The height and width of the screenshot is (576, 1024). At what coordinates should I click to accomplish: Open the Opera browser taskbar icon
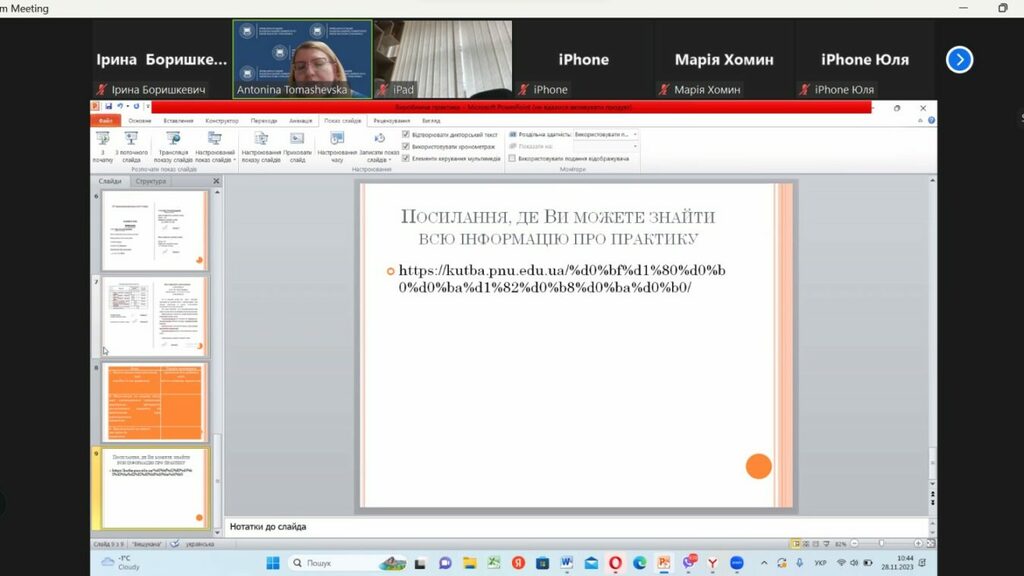[615, 563]
